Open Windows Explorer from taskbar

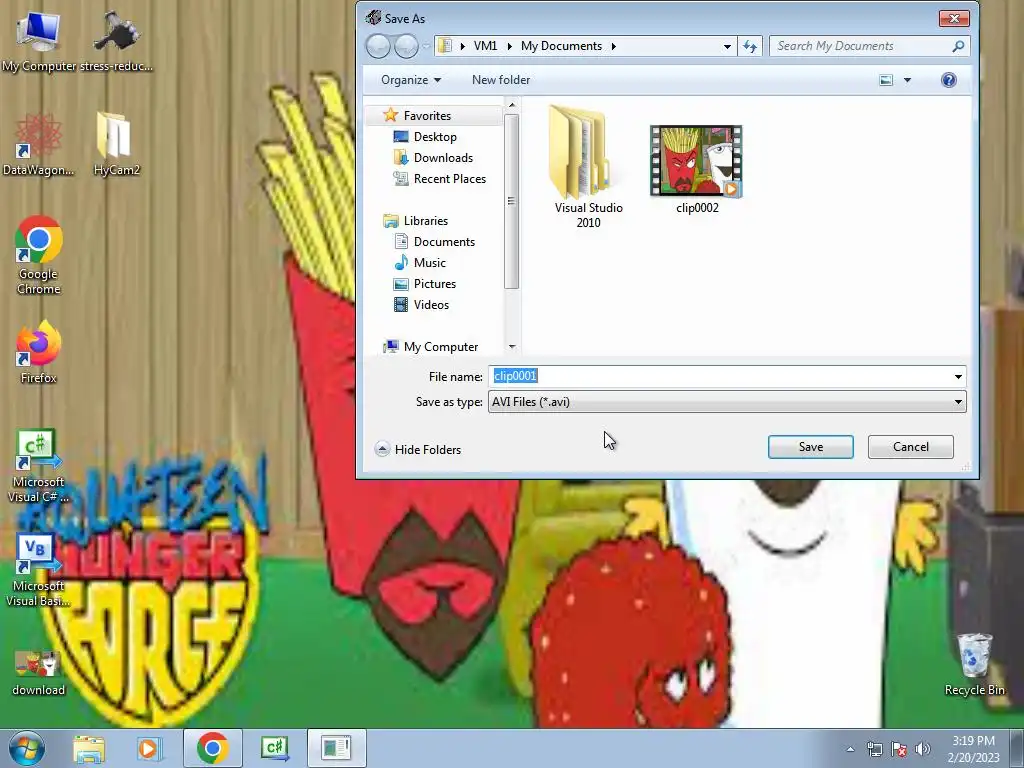[89, 748]
